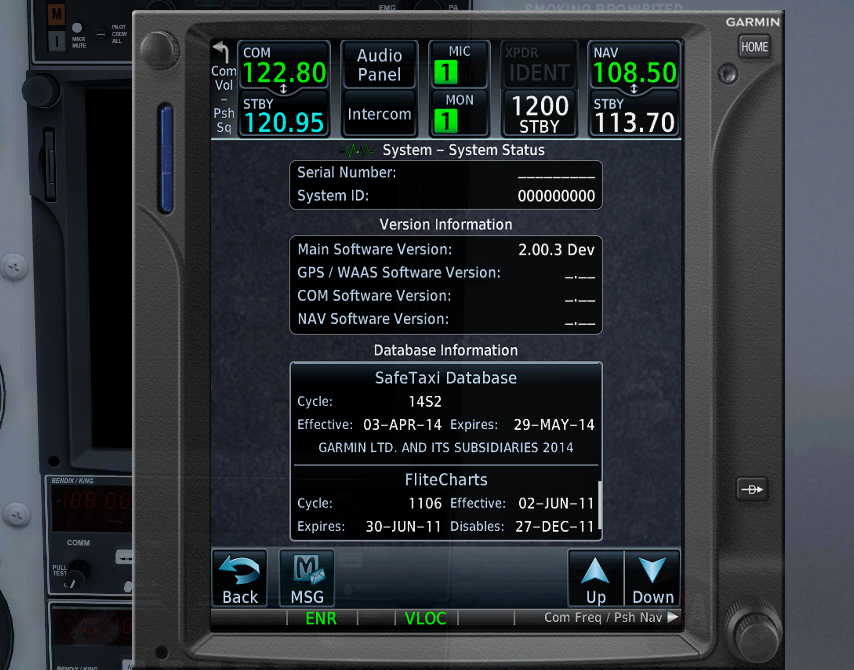This screenshot has height=670, width=854.
Task: Tap the Up arrow button
Action: [595, 578]
